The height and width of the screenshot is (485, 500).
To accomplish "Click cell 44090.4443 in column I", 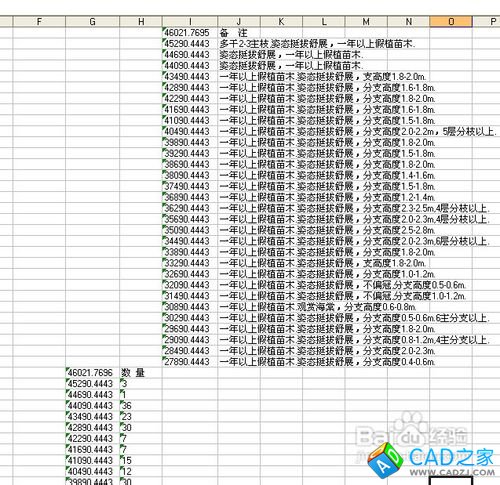I will (x=190, y=66).
